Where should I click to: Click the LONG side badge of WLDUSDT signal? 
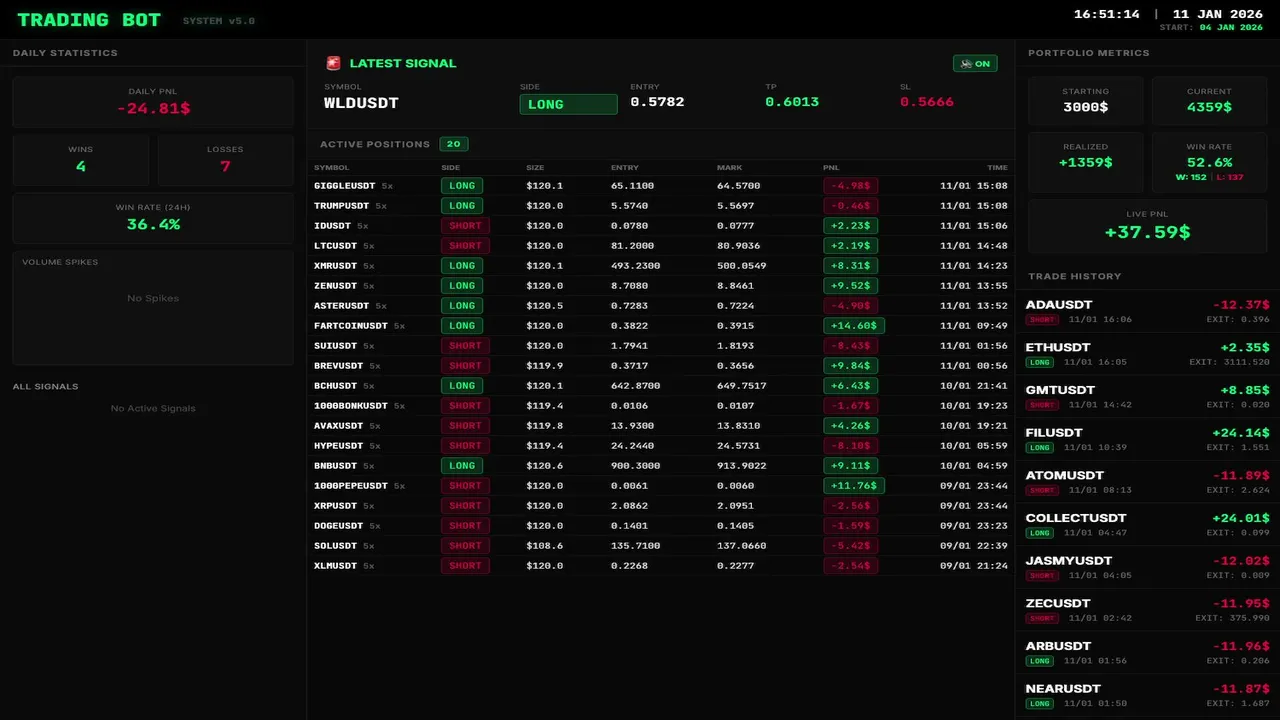[x=568, y=104]
